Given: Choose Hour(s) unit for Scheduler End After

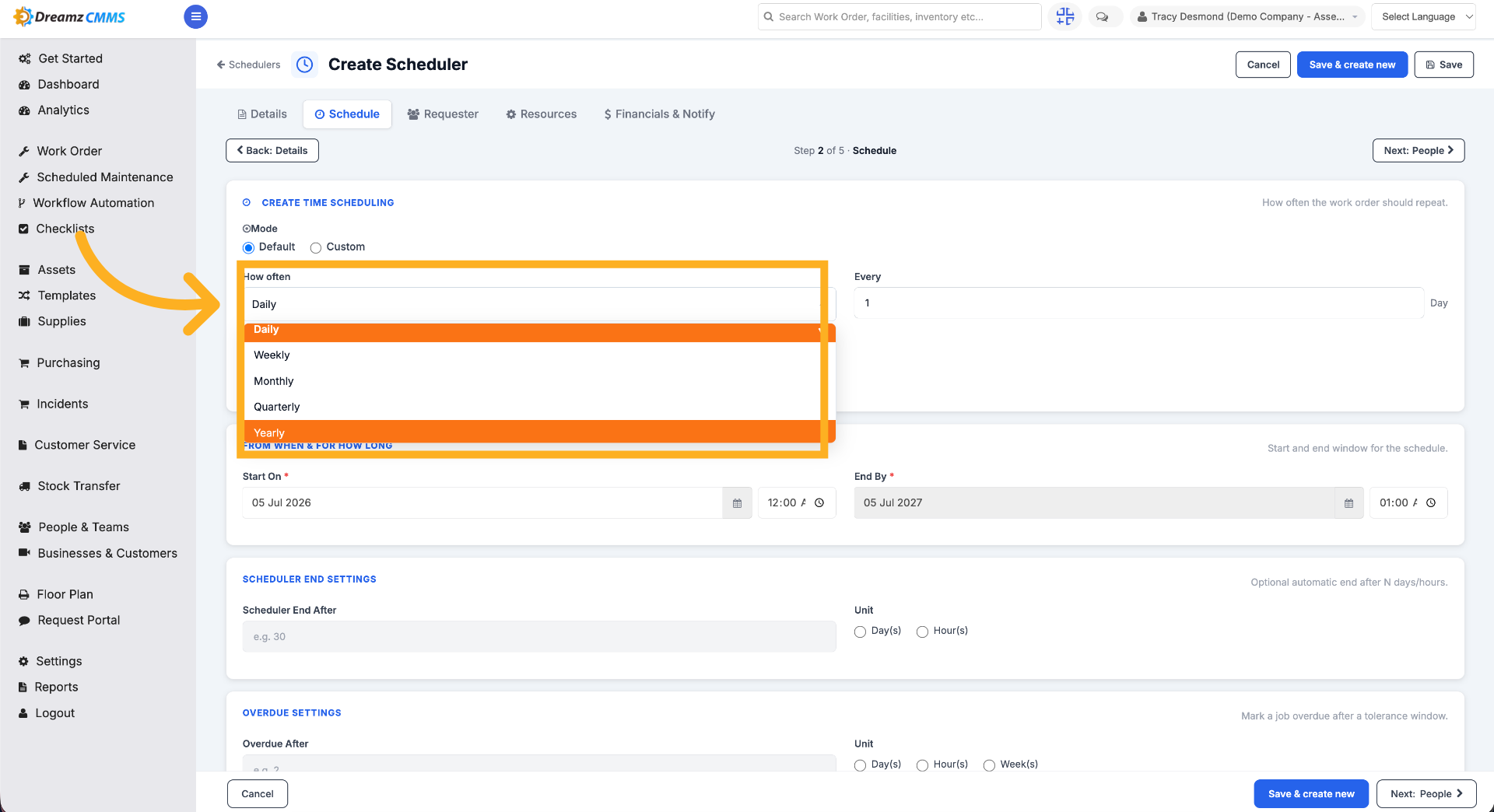Looking at the screenshot, I should 922,632.
